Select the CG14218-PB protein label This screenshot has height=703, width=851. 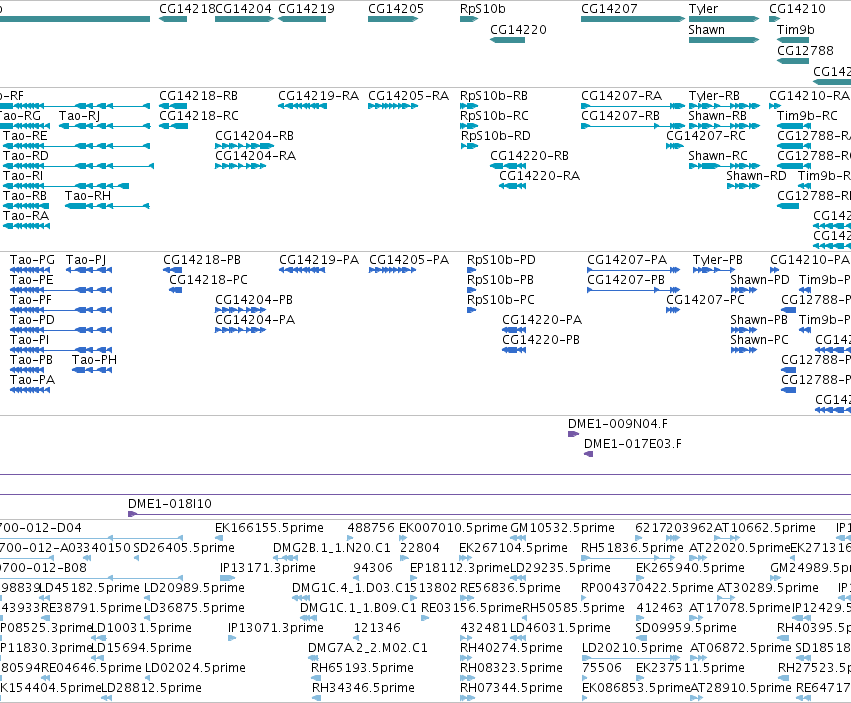(202, 260)
